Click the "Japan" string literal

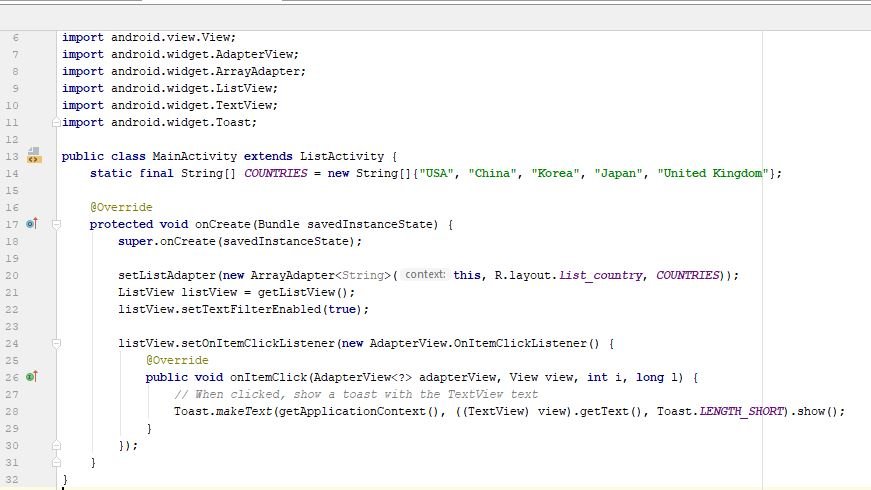point(619,173)
